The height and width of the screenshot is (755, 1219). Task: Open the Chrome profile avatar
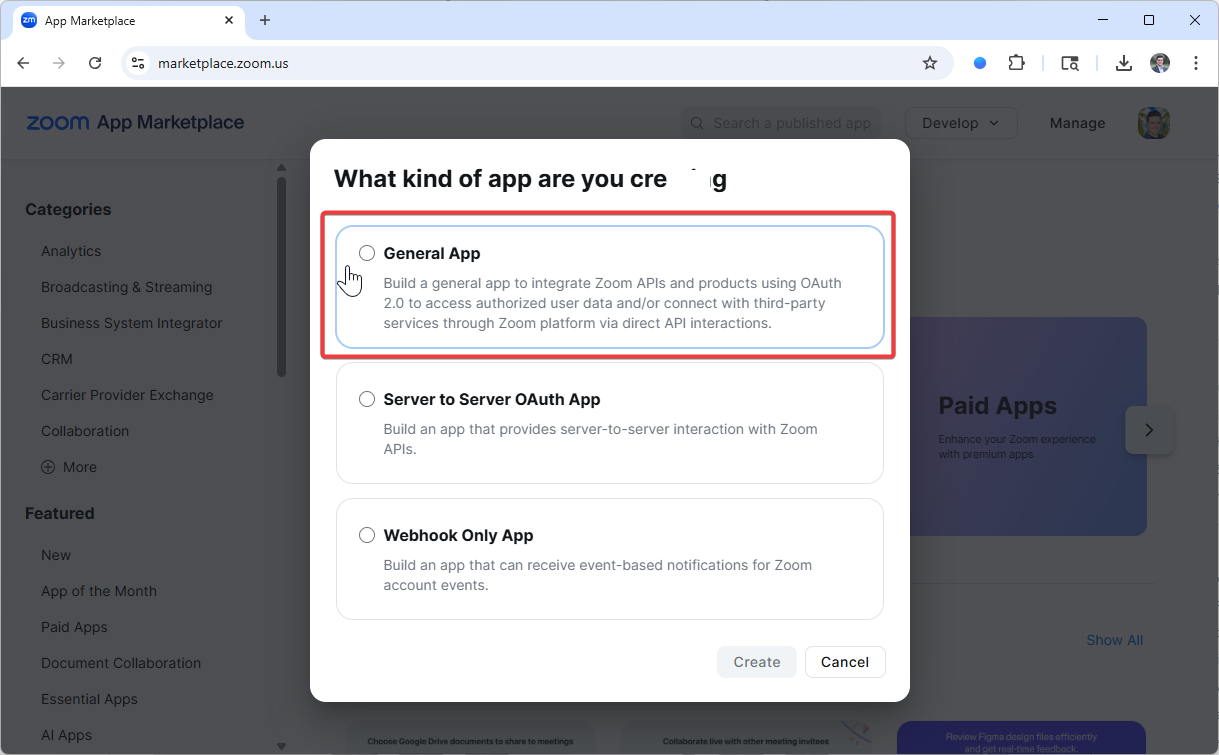coord(1160,63)
